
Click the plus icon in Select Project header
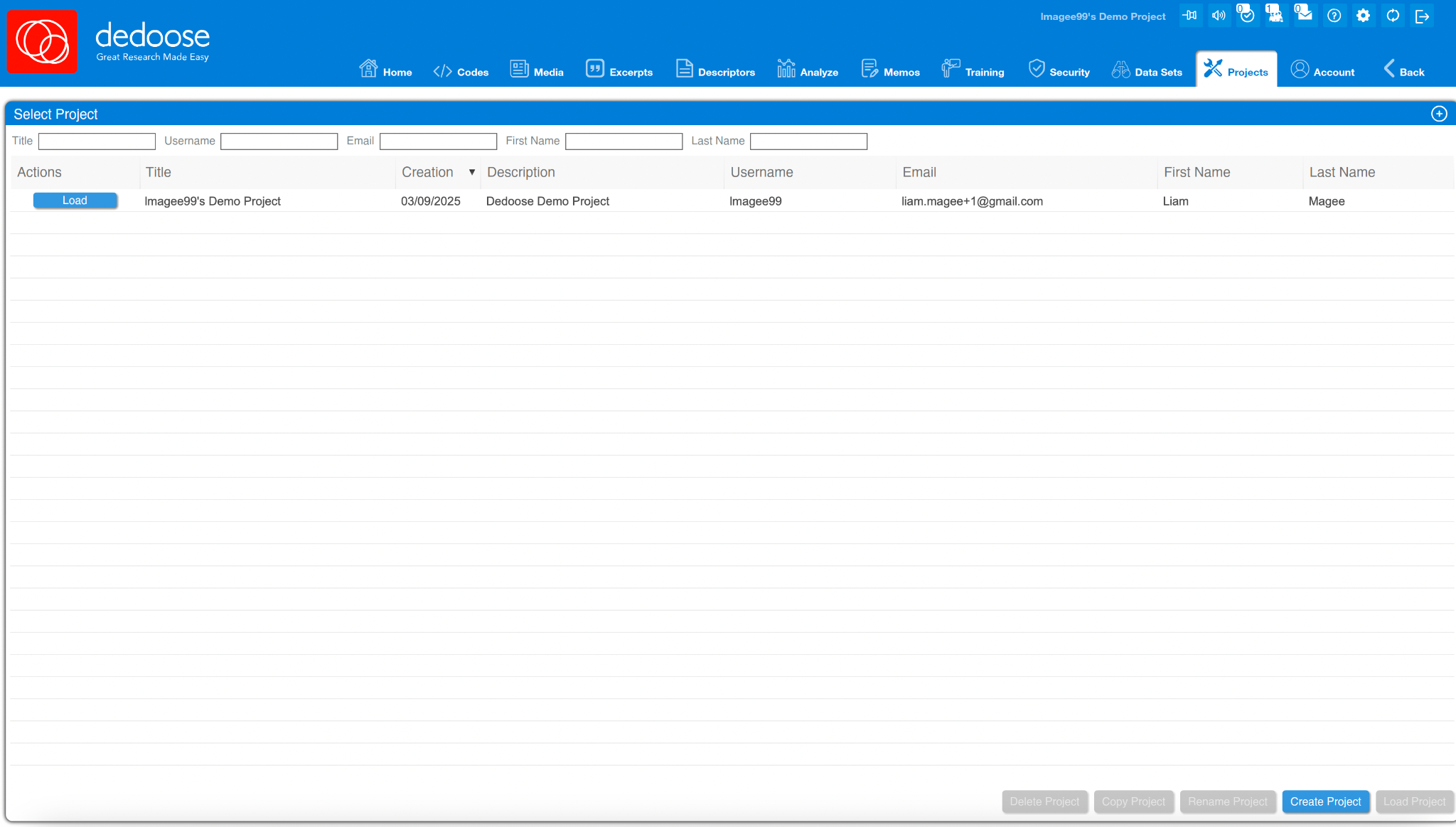point(1439,114)
